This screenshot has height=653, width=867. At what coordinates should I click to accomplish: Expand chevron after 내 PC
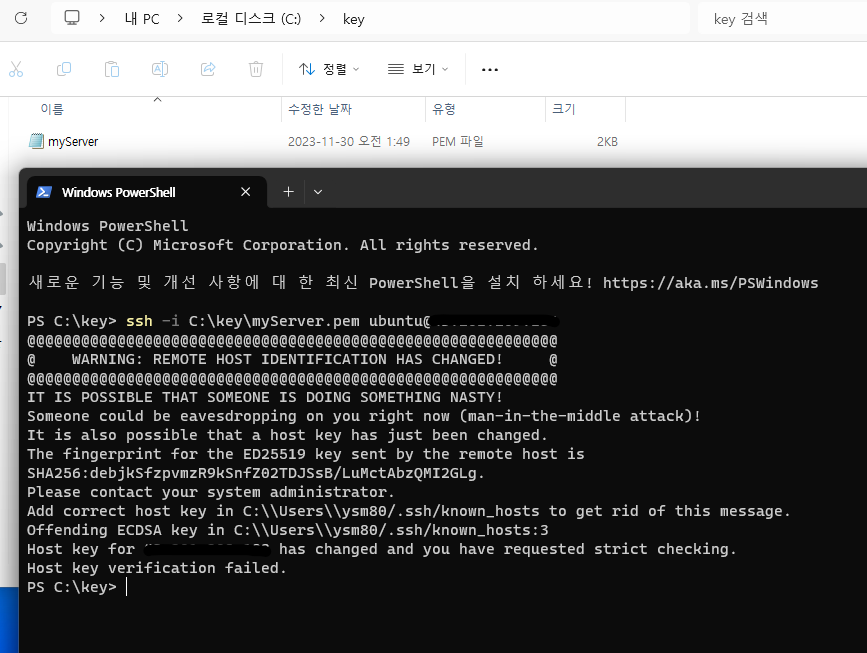pyautogui.click(x=180, y=18)
